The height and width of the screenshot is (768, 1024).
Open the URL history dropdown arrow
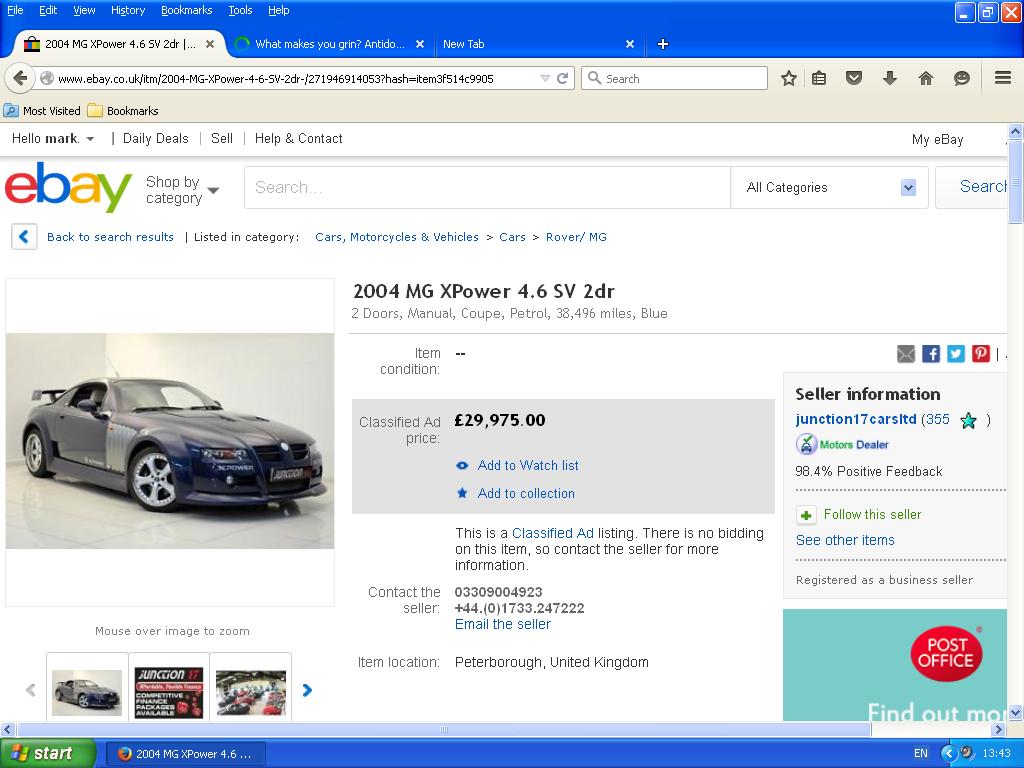pos(545,78)
